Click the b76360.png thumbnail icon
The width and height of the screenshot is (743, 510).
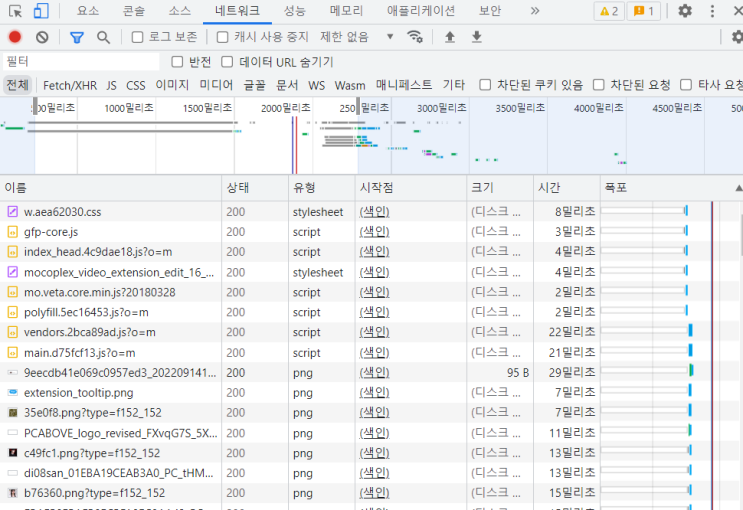coord(13,493)
